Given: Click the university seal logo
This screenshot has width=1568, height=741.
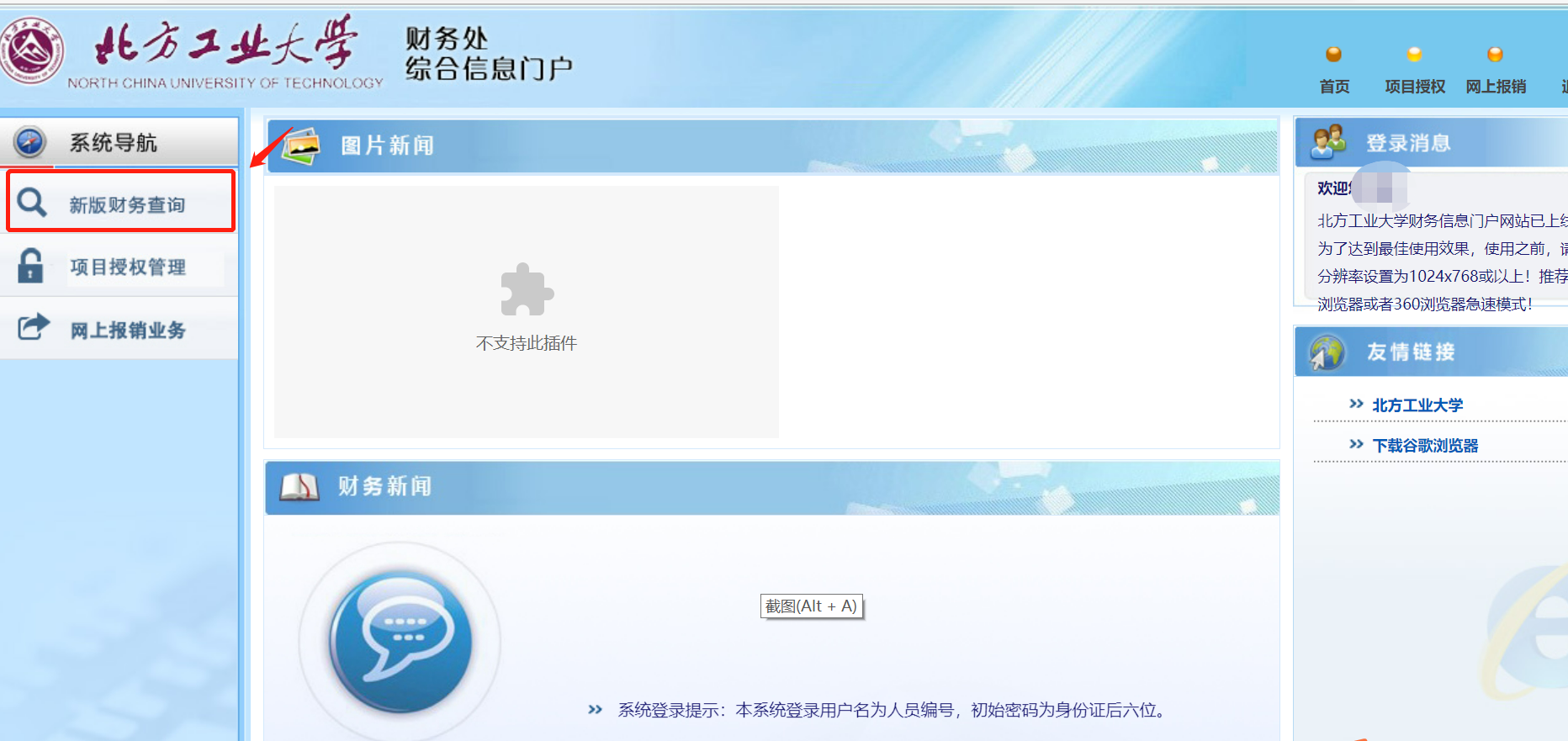Looking at the screenshot, I should click(x=32, y=50).
